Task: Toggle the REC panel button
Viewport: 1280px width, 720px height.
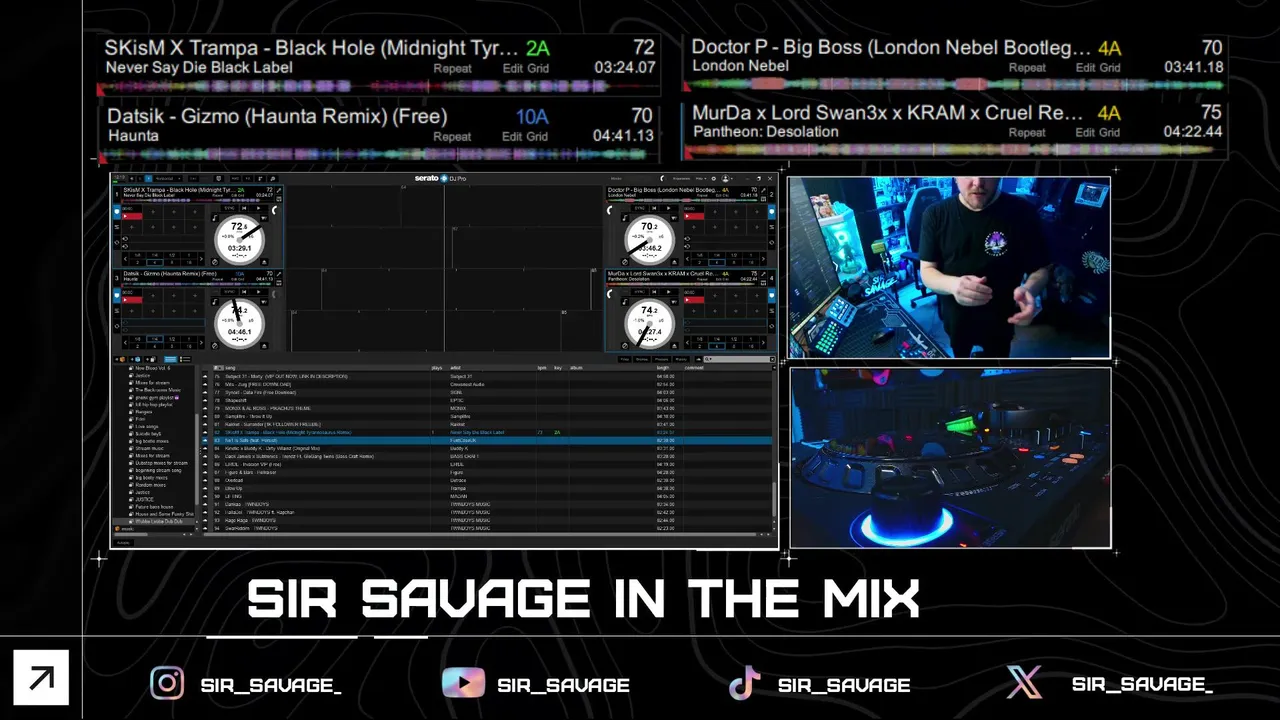Action: coord(235,178)
